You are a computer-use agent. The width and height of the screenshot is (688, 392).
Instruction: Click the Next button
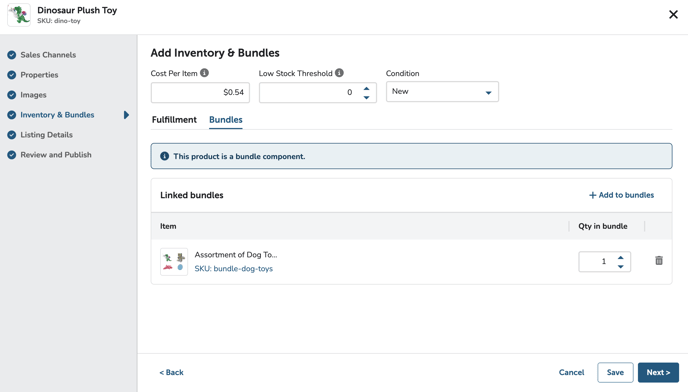pyautogui.click(x=658, y=372)
